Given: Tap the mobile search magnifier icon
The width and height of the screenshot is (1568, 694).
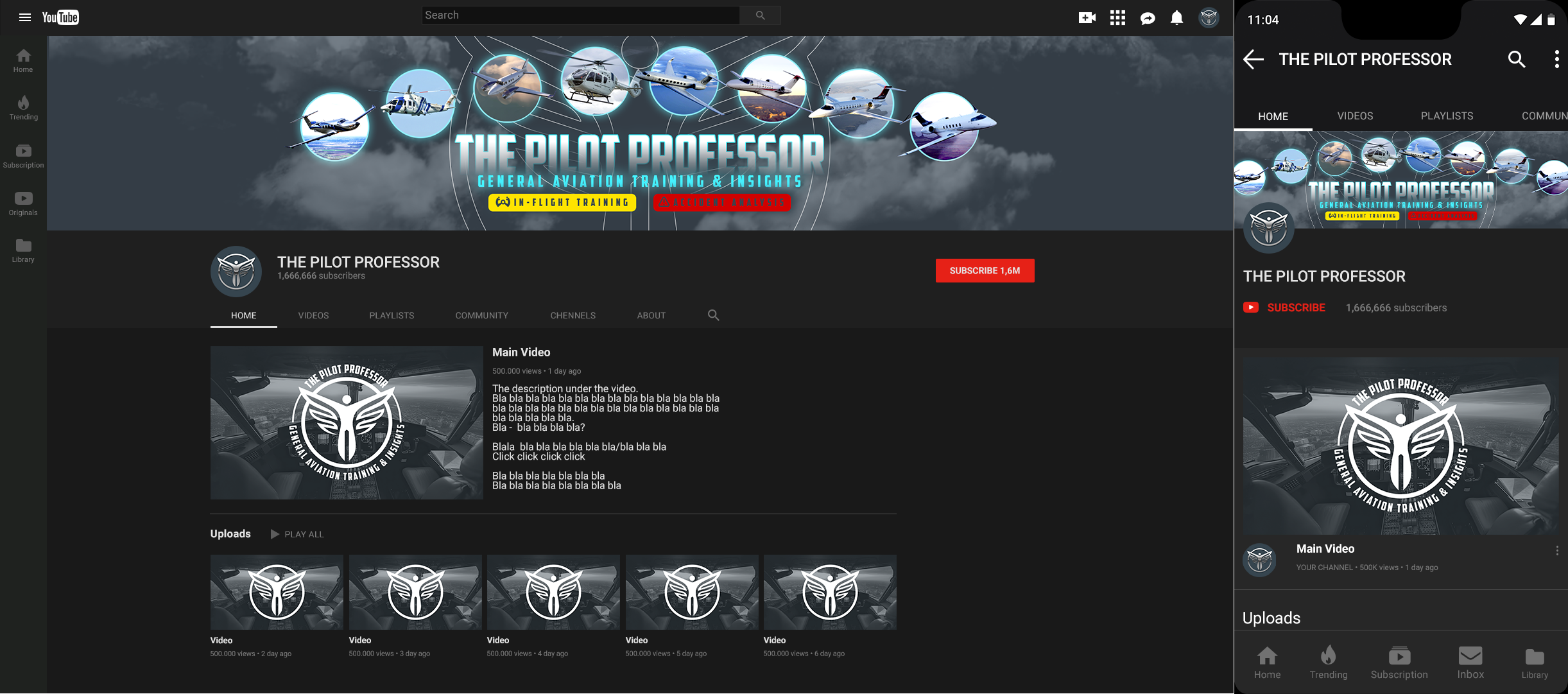Looking at the screenshot, I should point(1516,60).
